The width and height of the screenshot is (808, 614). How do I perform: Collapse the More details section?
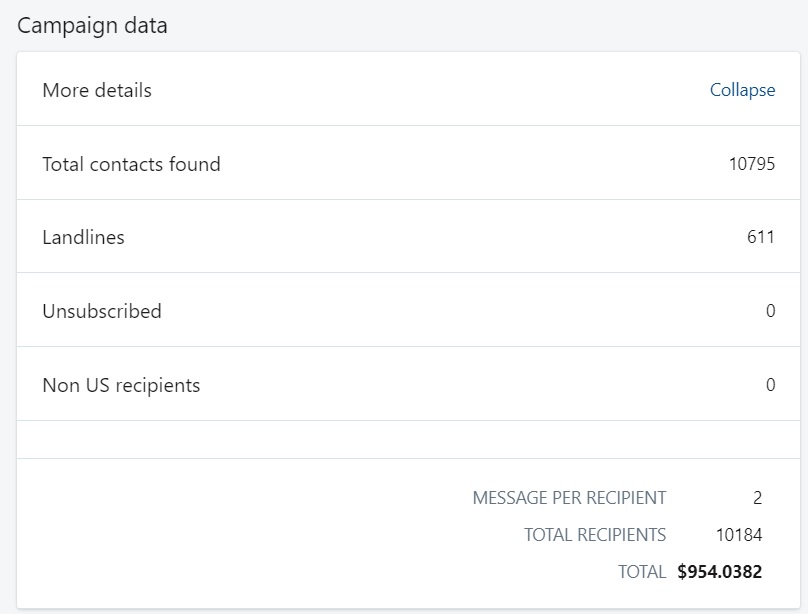(x=742, y=90)
